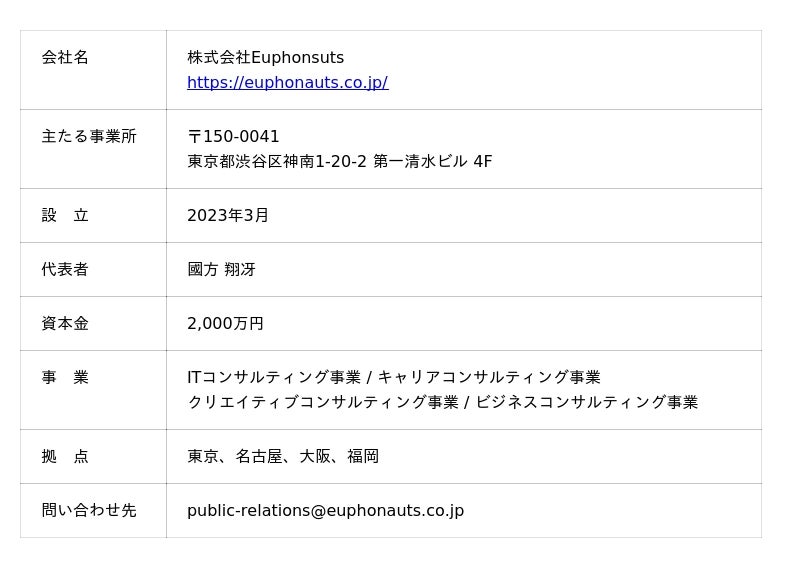Click the 拠 点 row label
This screenshot has height=568, width=800.
(x=65, y=457)
